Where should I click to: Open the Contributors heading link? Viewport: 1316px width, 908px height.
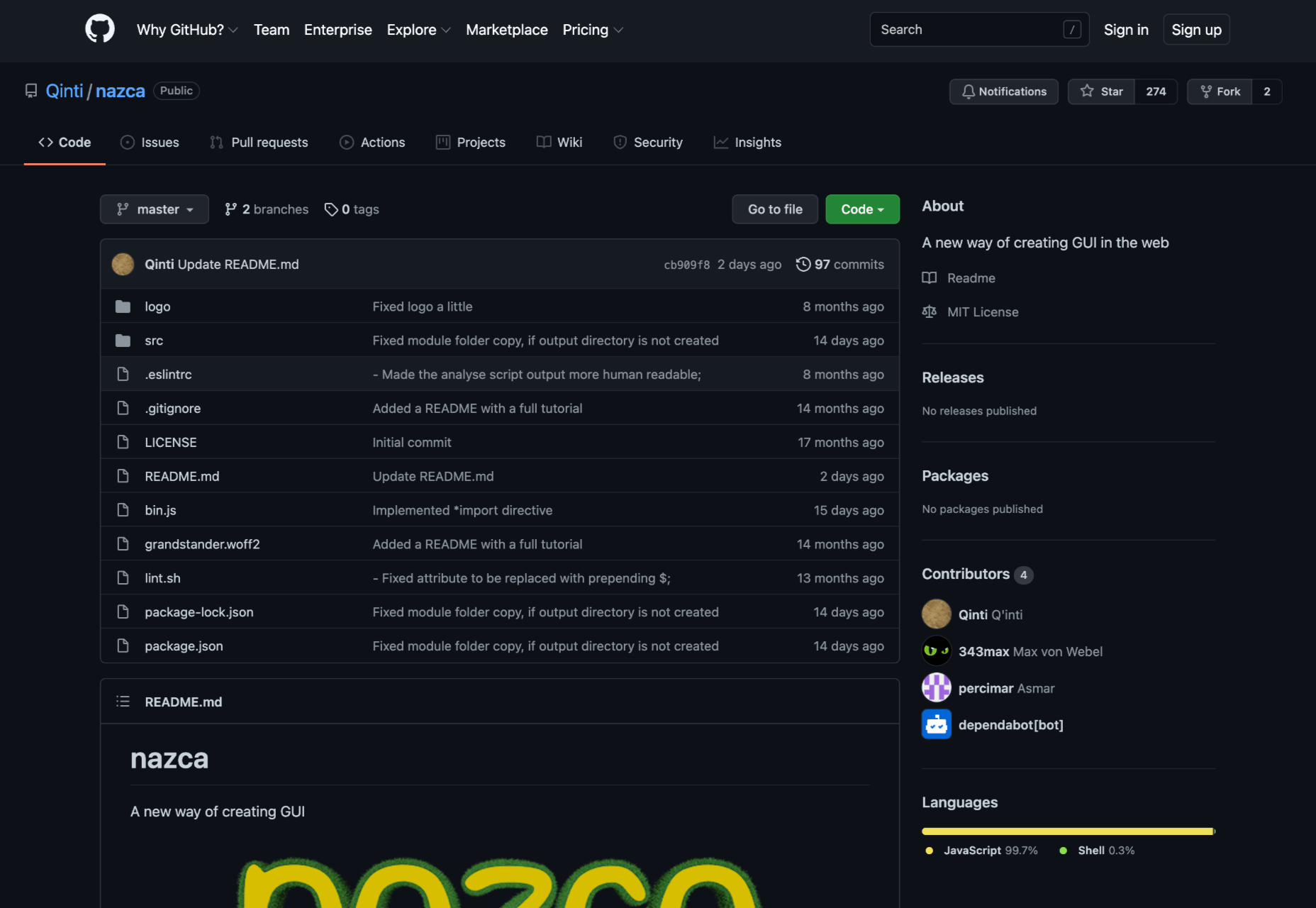click(x=977, y=574)
